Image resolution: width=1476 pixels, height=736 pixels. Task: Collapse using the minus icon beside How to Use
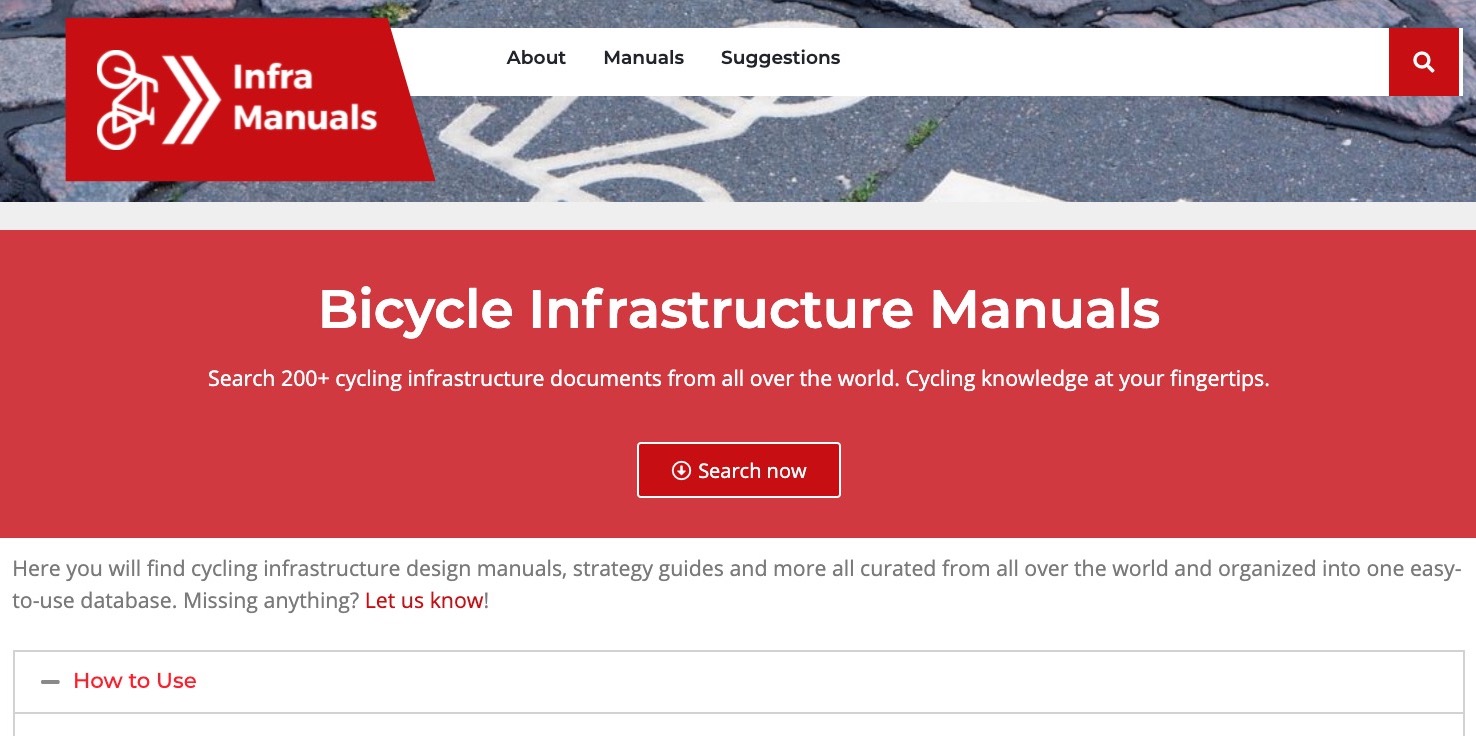(x=50, y=681)
